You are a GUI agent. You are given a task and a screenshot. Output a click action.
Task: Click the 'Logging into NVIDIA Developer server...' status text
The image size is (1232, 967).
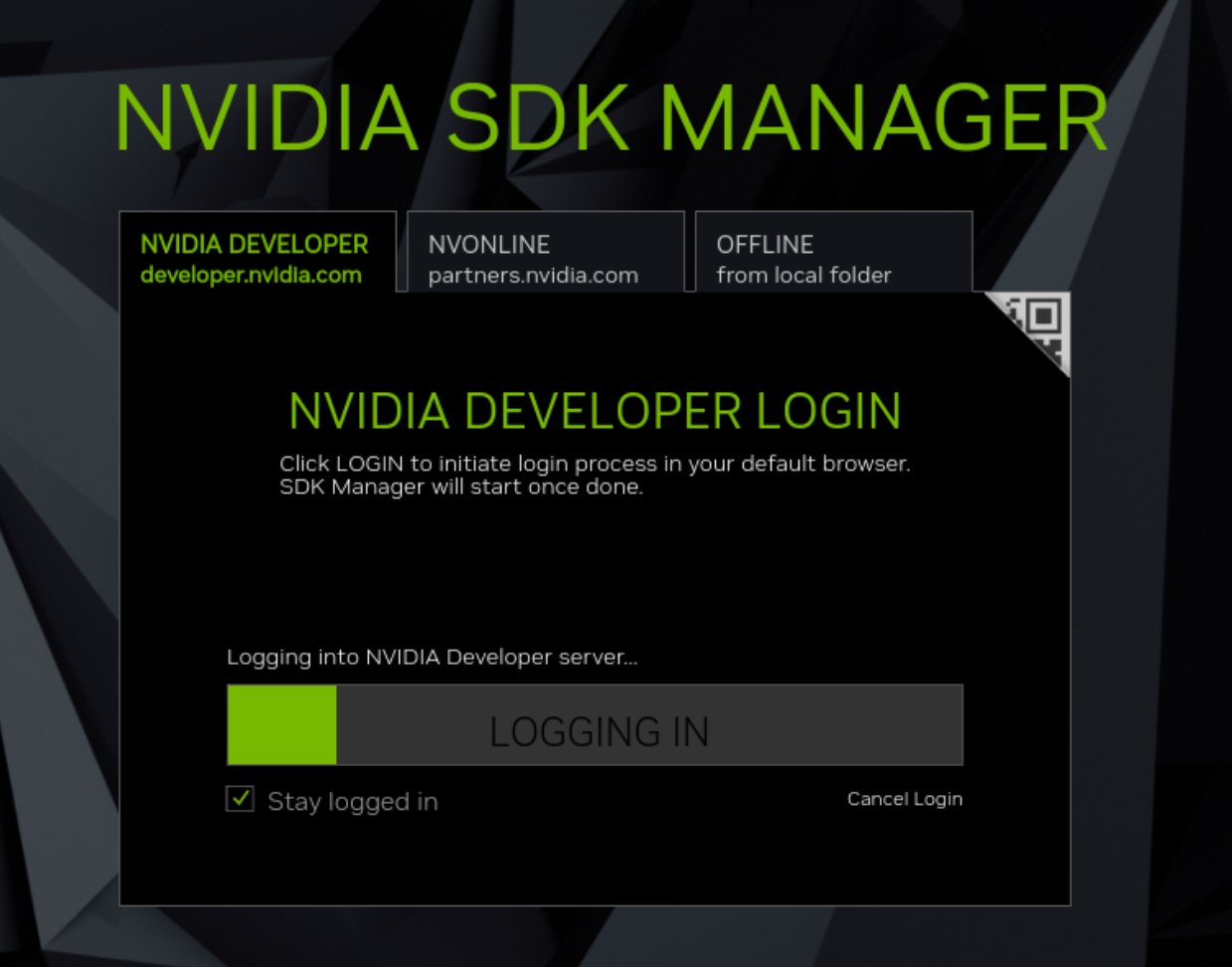point(433,657)
